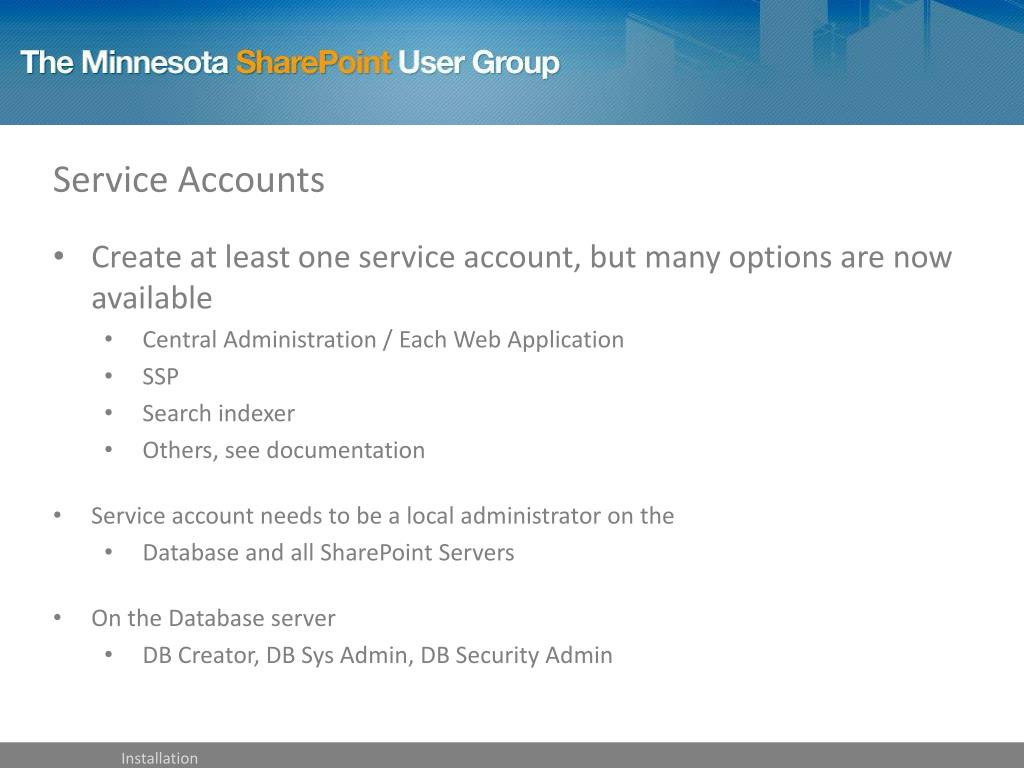Click the bullet dot before 'Create at least'
1024x768 pixels.
coord(59,256)
